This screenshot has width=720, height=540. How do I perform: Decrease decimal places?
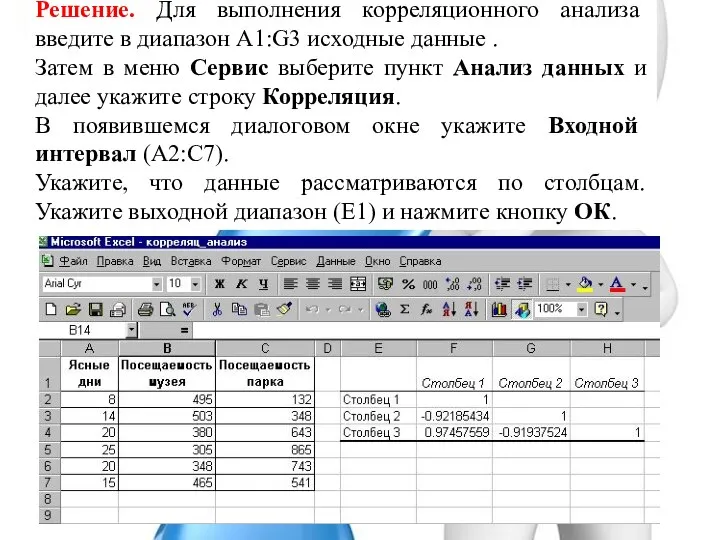pos(474,284)
